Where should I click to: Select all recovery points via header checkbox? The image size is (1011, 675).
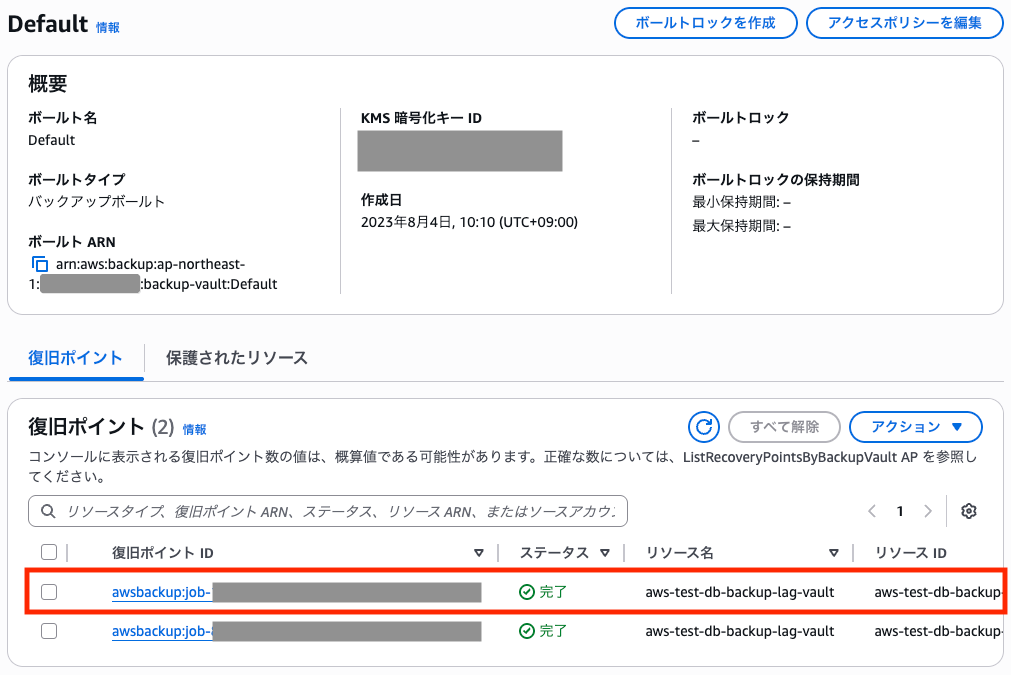pos(49,552)
